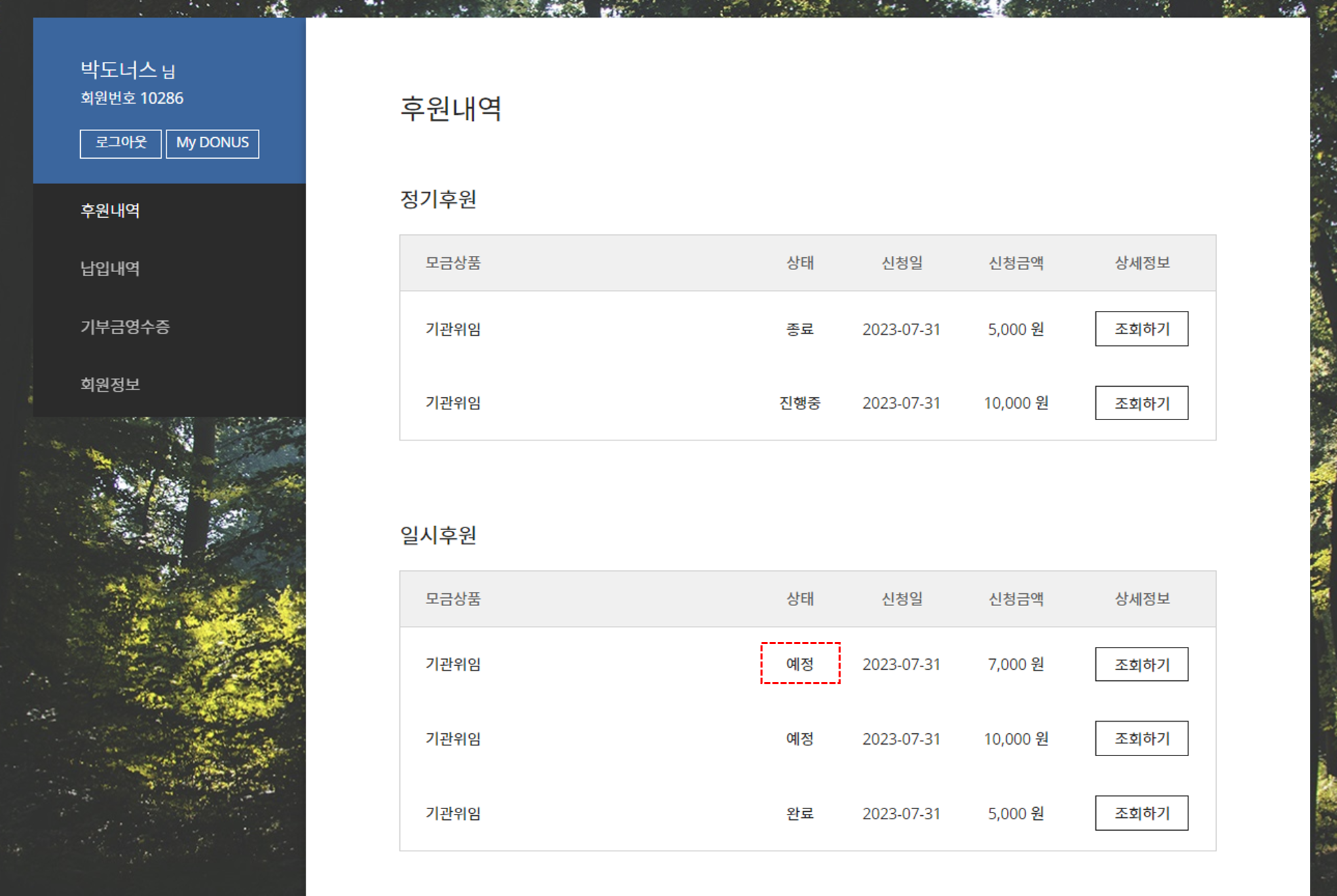Image resolution: width=1337 pixels, height=896 pixels.
Task: Click 모금상품 header in 정기후원 table
Action: (453, 263)
